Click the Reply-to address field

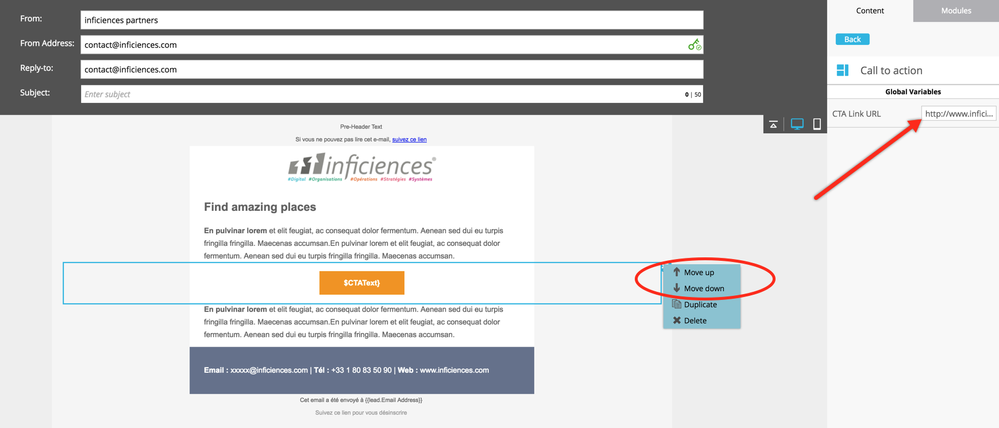(x=392, y=69)
